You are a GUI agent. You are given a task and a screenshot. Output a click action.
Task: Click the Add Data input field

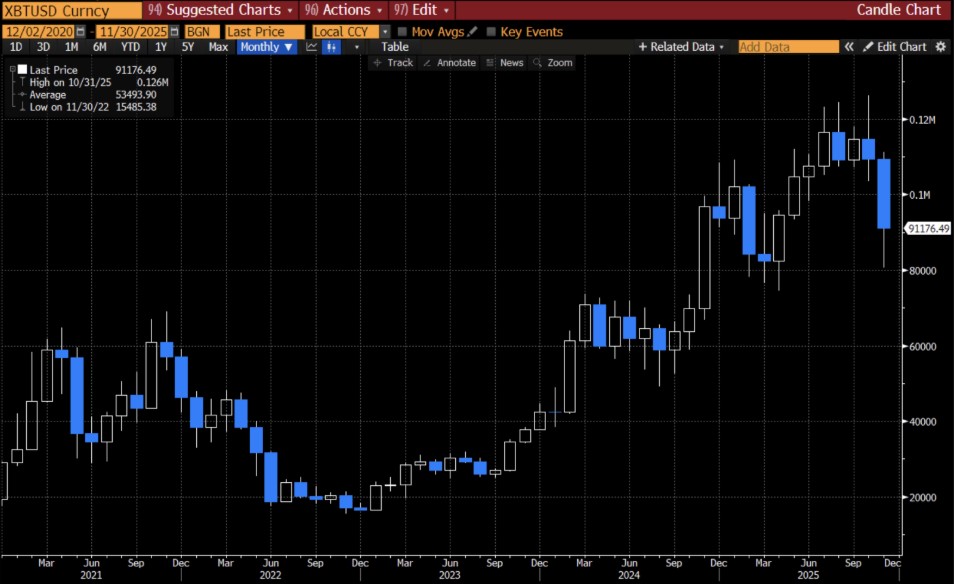788,47
